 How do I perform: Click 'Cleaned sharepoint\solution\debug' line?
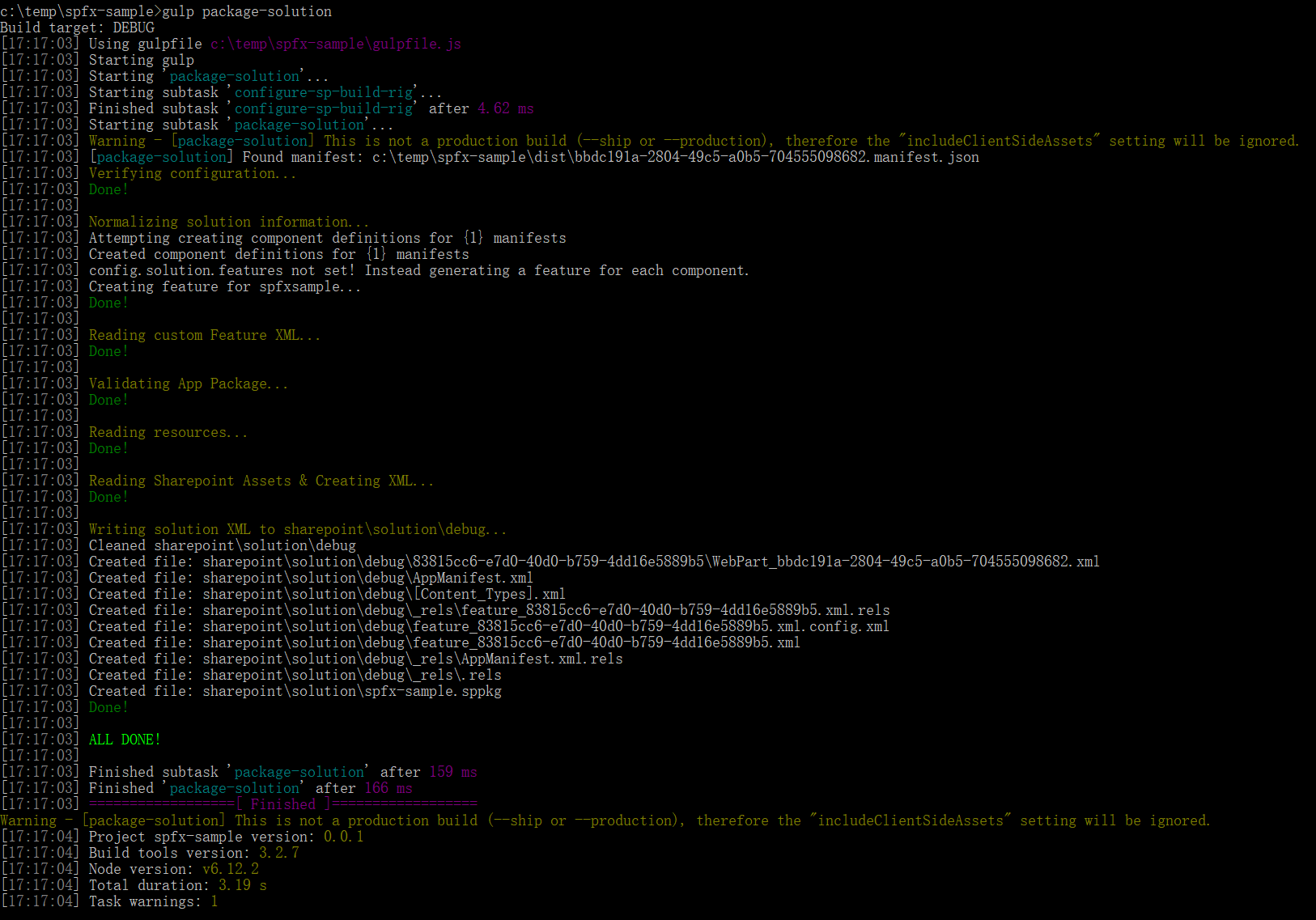[222, 545]
